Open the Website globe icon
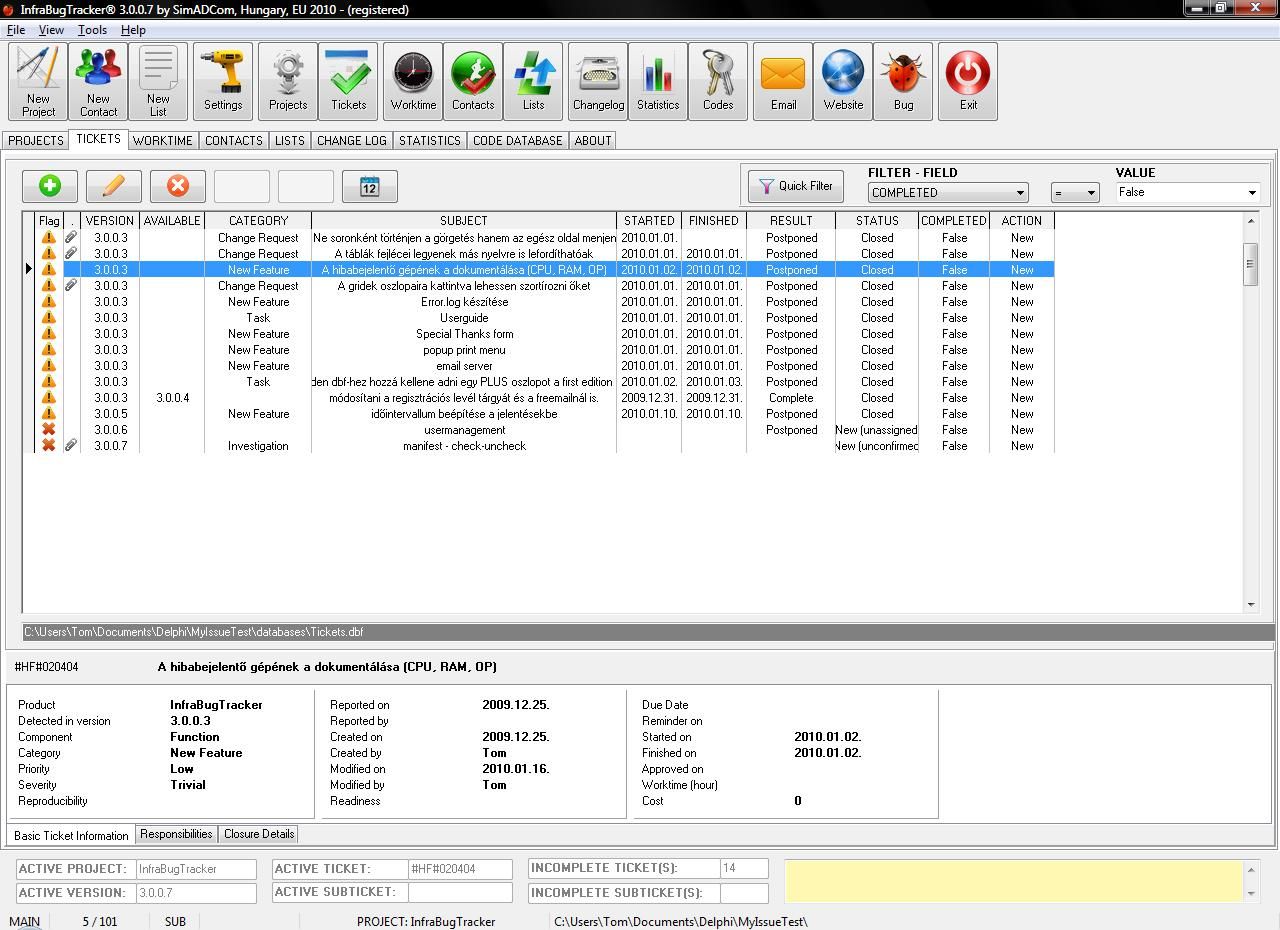Image resolution: width=1280 pixels, height=930 pixels. 843,82
